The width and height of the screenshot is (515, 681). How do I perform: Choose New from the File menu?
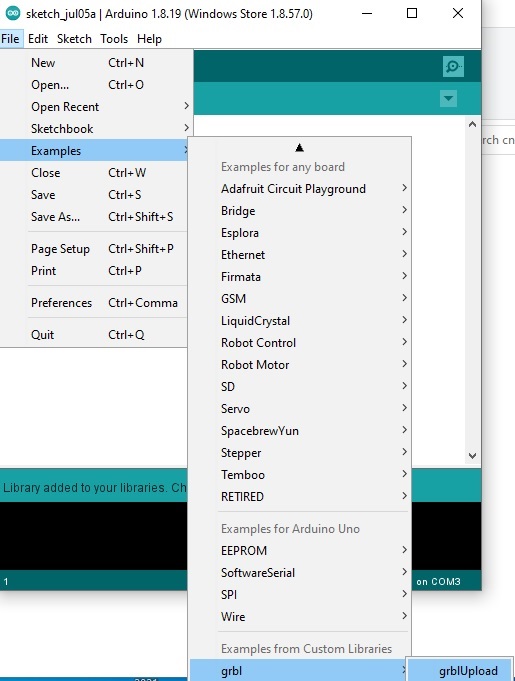[x=96, y=63]
